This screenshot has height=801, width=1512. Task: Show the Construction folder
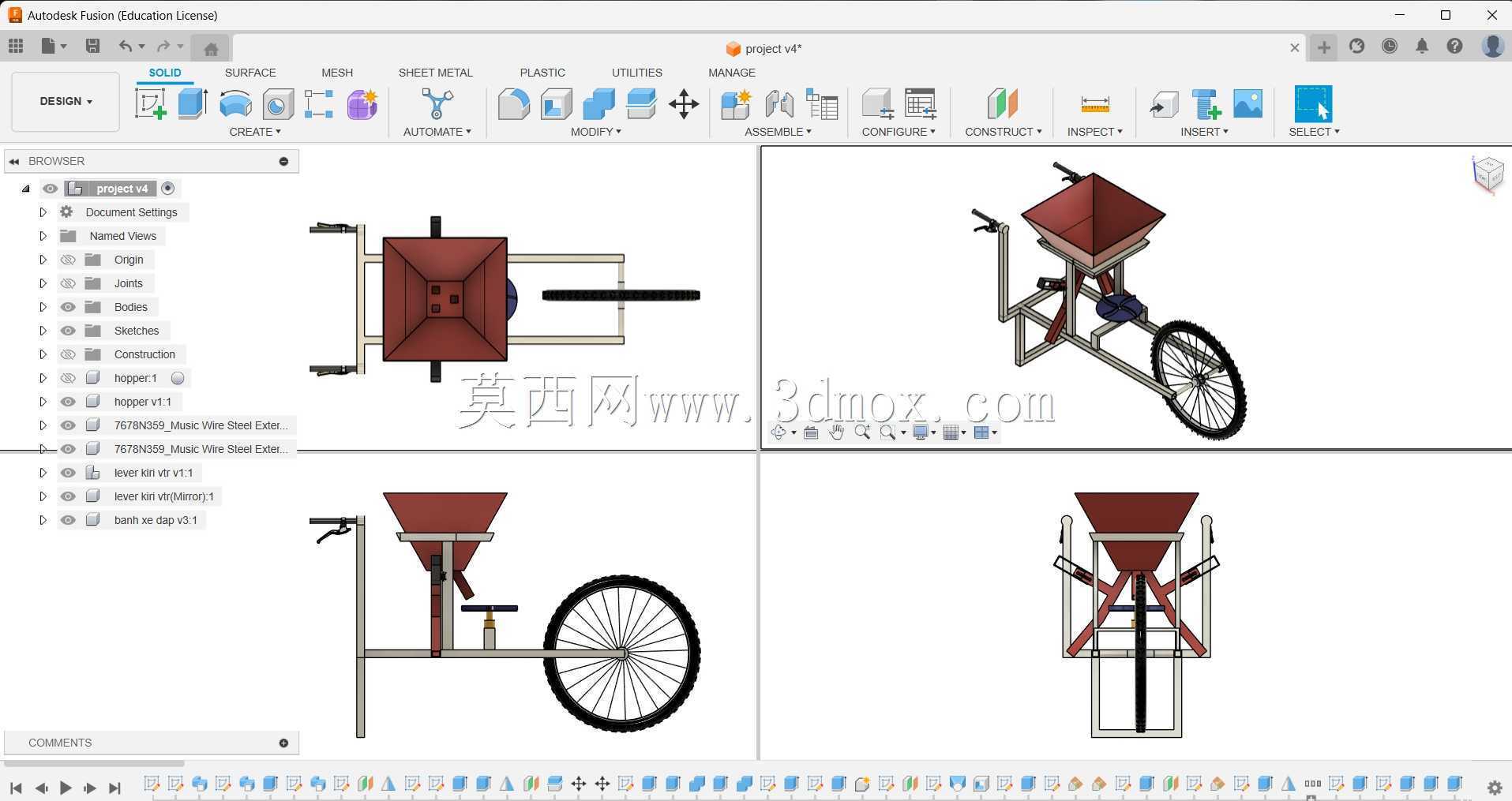point(68,354)
